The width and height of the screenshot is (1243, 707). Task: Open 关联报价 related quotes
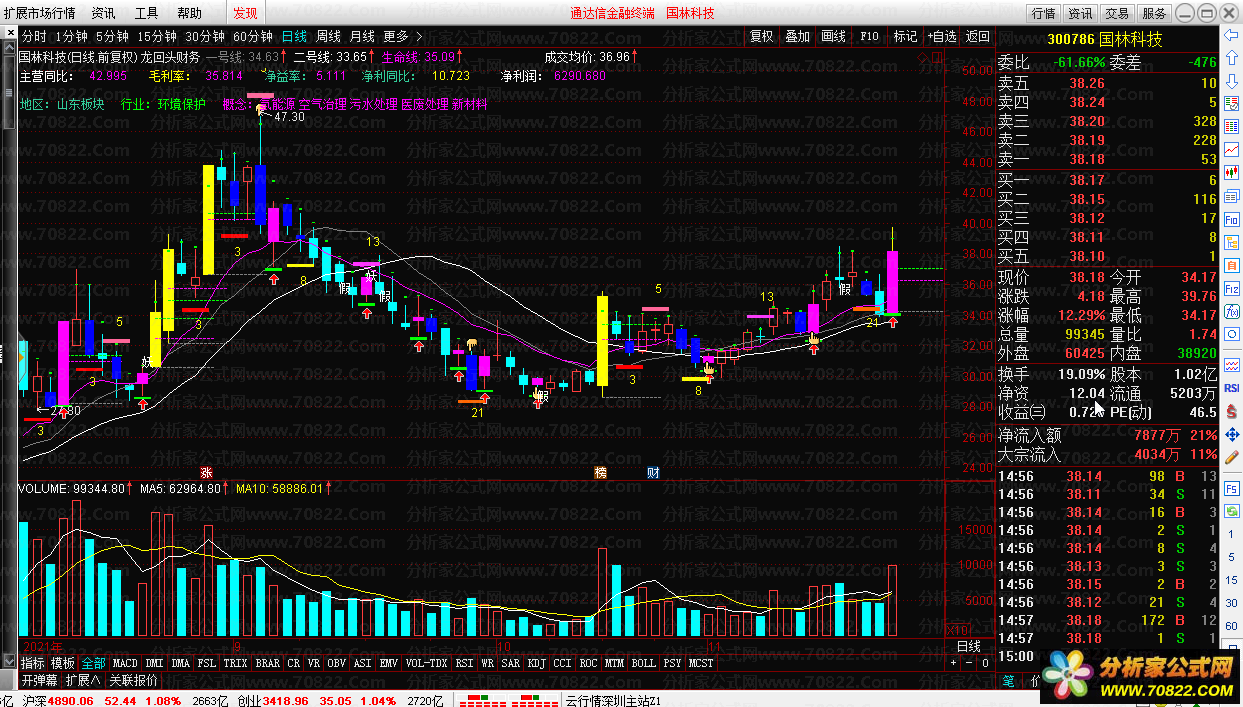133,680
